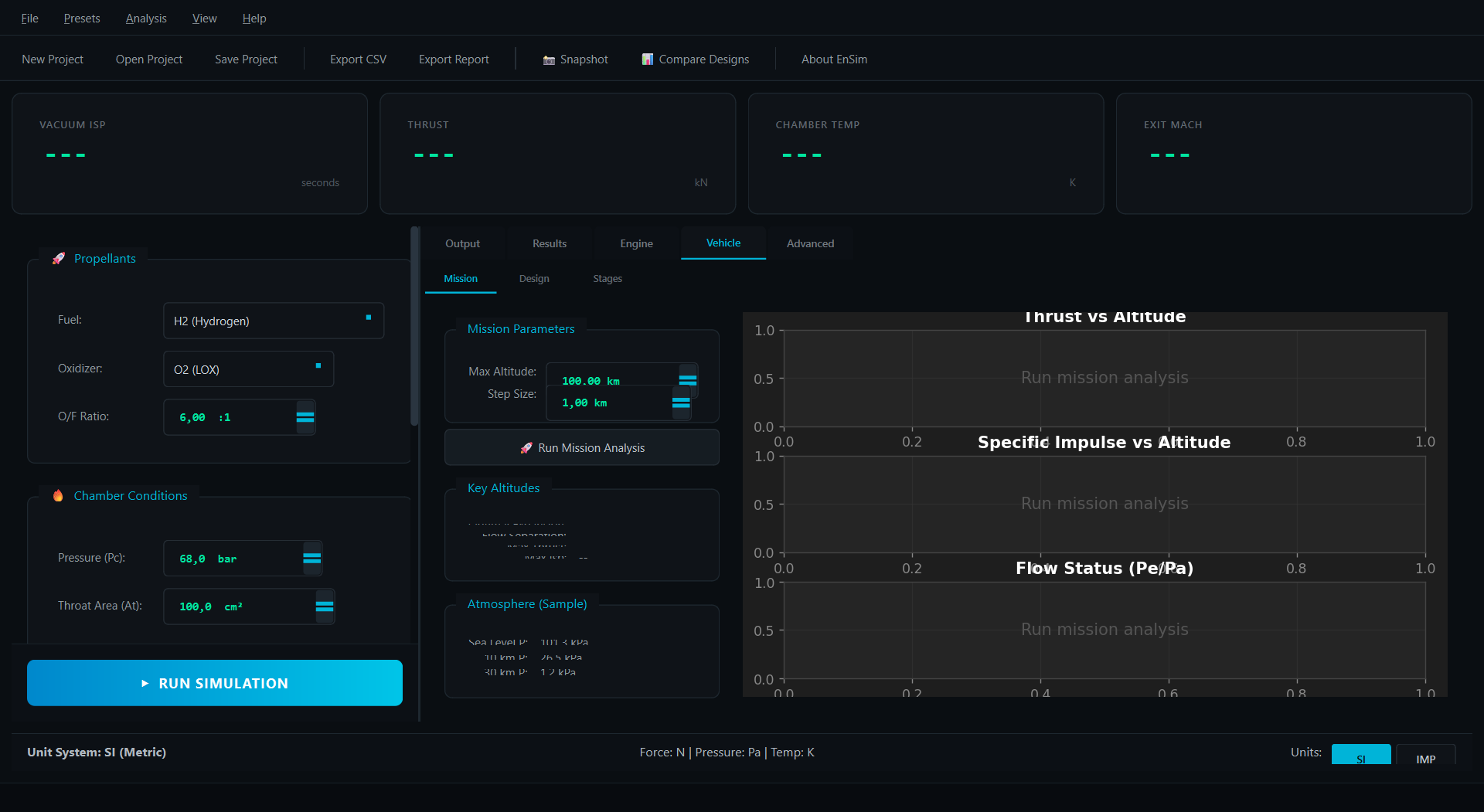Click the left panel vertical scrollbar

(414, 326)
